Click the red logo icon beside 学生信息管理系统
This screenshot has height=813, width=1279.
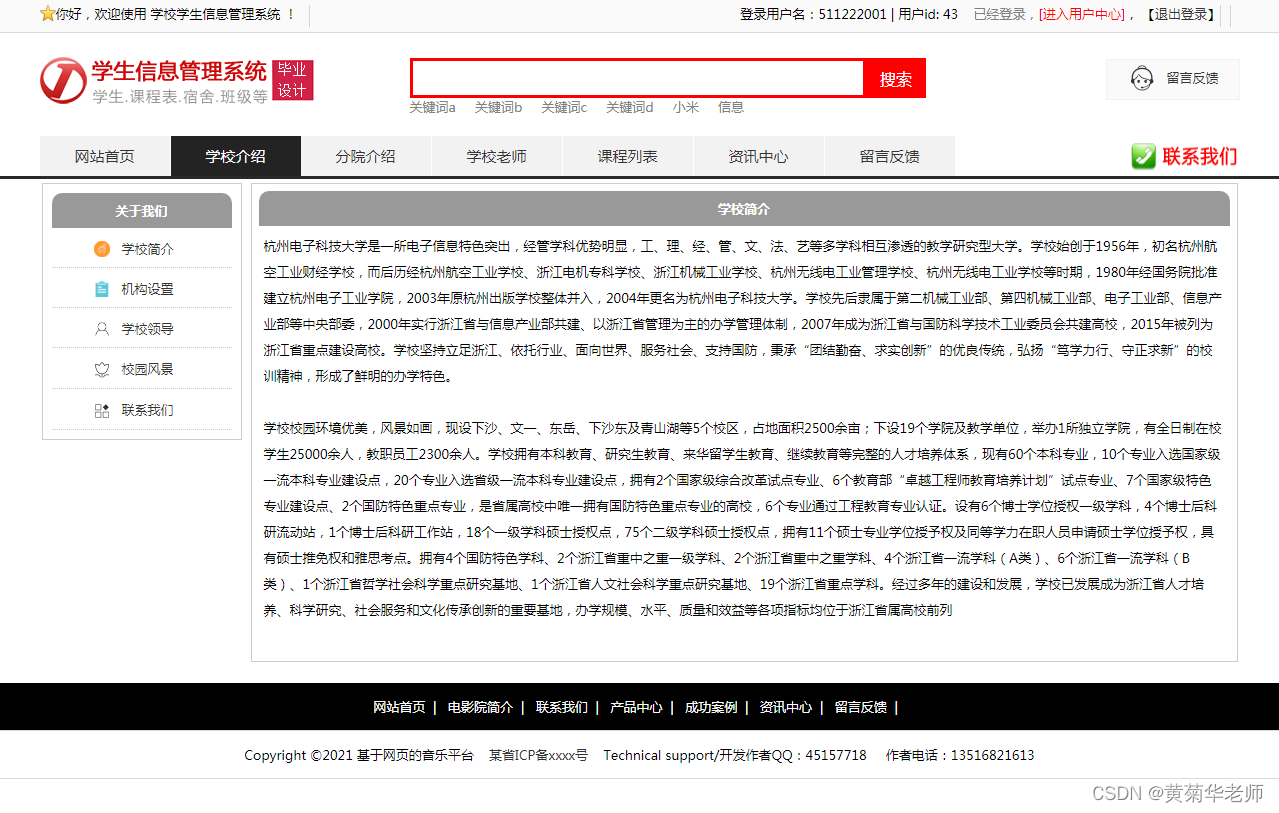[62, 80]
